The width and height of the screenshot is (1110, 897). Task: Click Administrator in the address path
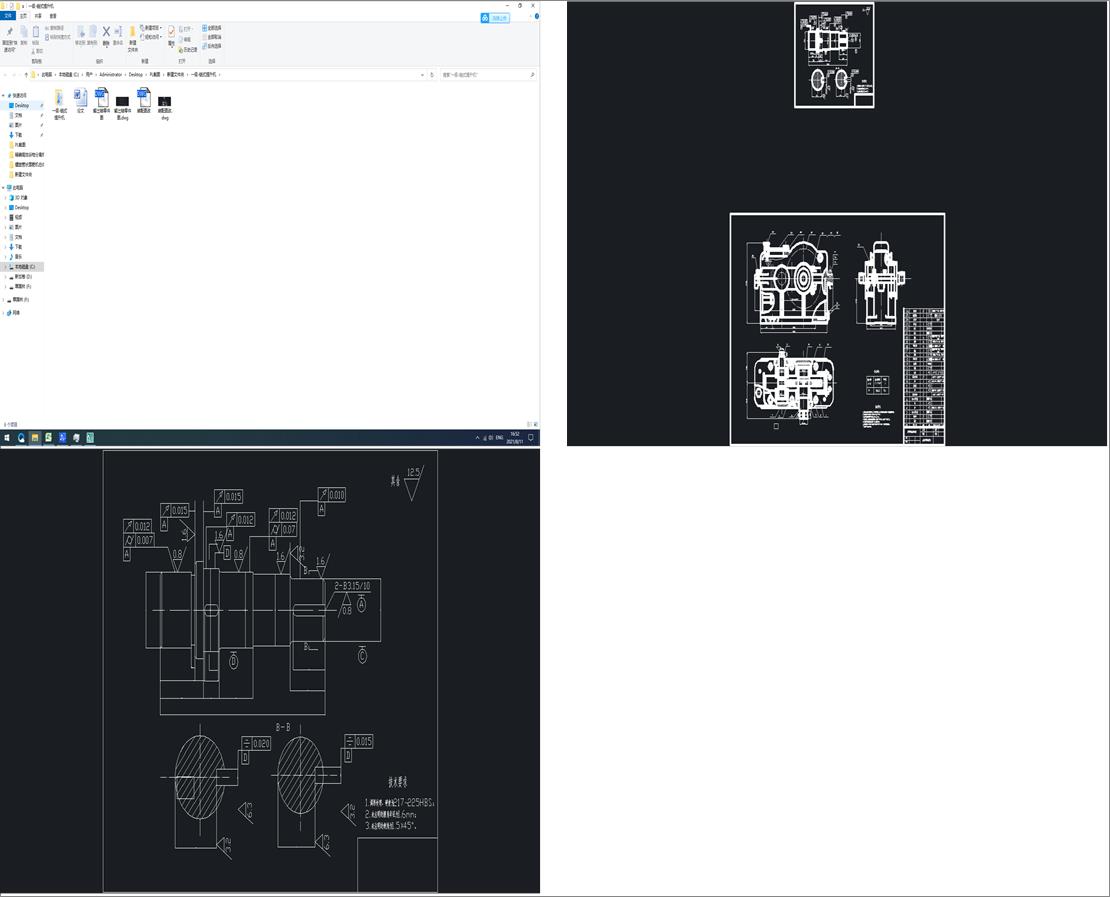[110, 74]
